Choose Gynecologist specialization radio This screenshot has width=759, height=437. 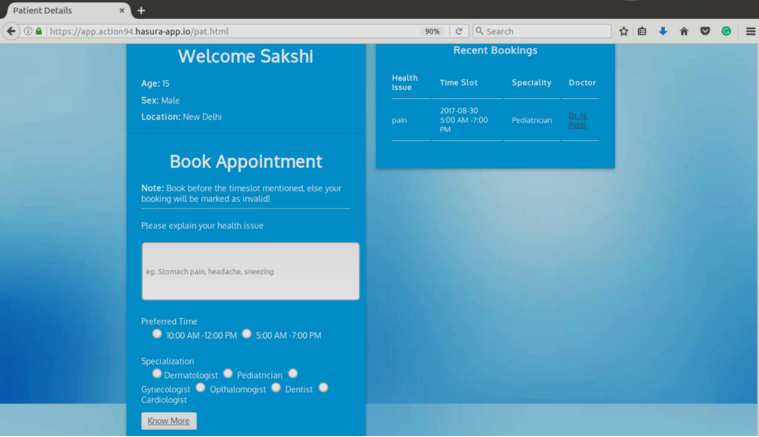click(x=293, y=373)
